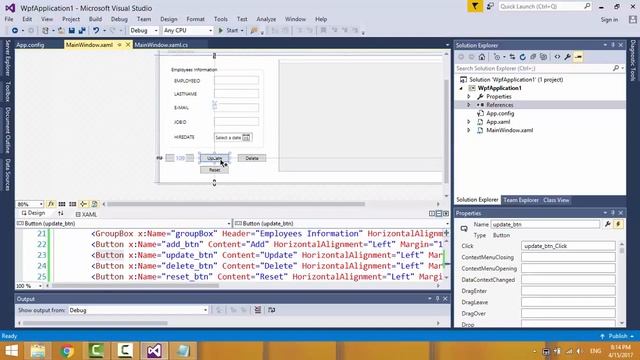This screenshot has height=360, width=640.
Task: Expand the References node
Action: (469, 105)
